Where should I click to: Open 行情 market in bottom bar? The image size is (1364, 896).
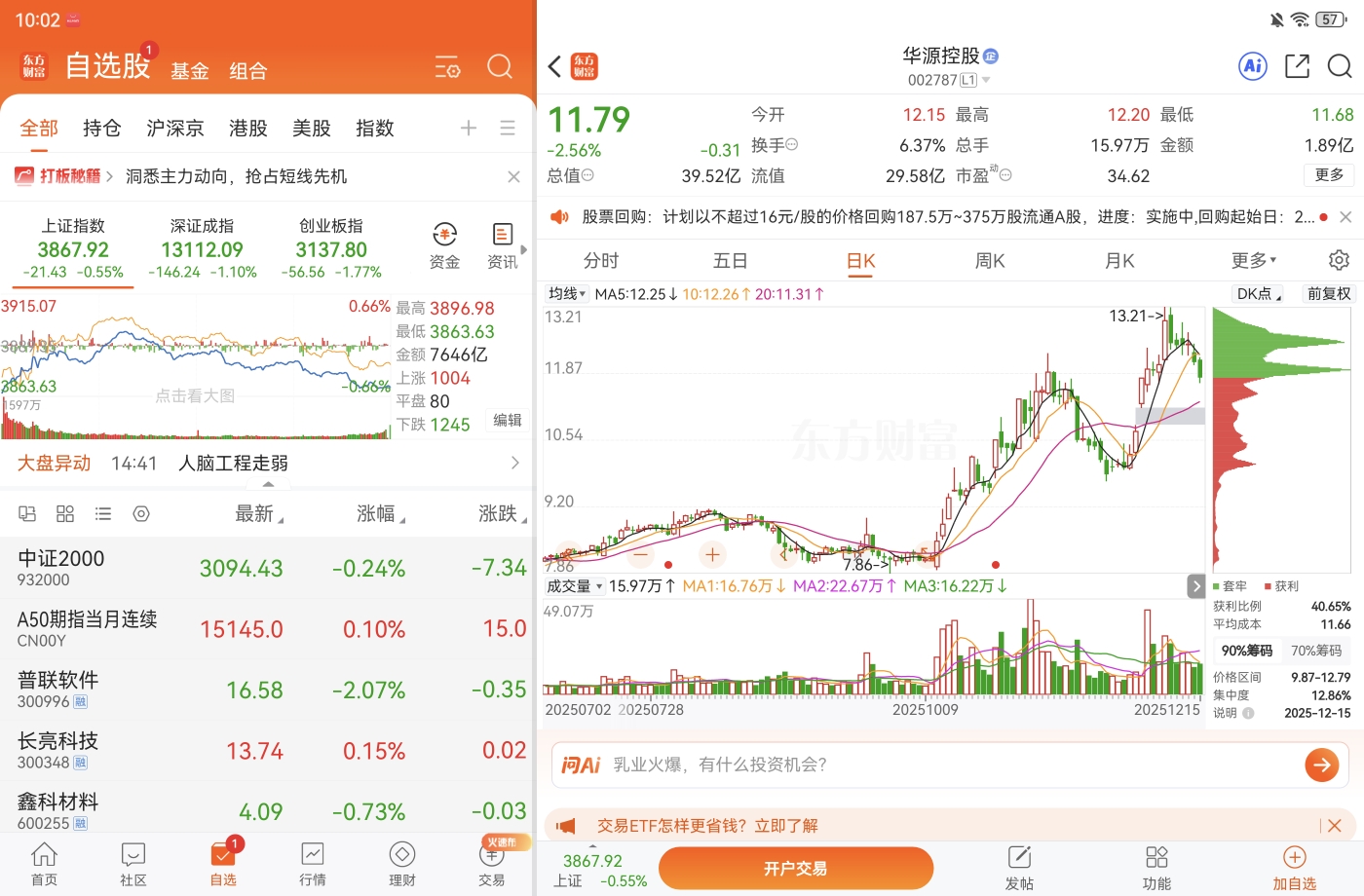[313, 864]
